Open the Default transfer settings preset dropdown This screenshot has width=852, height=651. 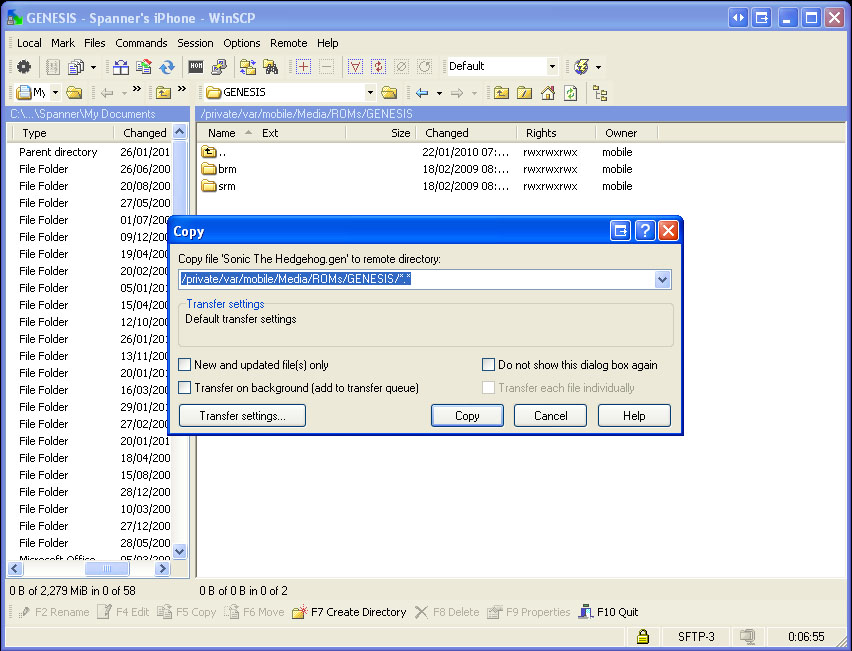[552, 67]
